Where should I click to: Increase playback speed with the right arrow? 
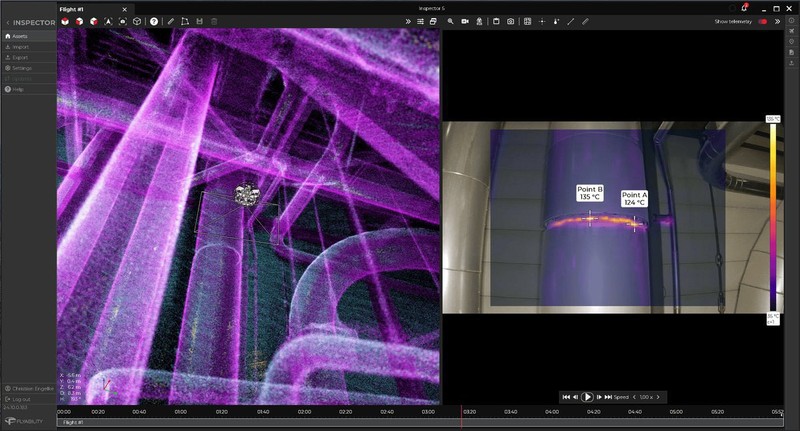click(657, 397)
